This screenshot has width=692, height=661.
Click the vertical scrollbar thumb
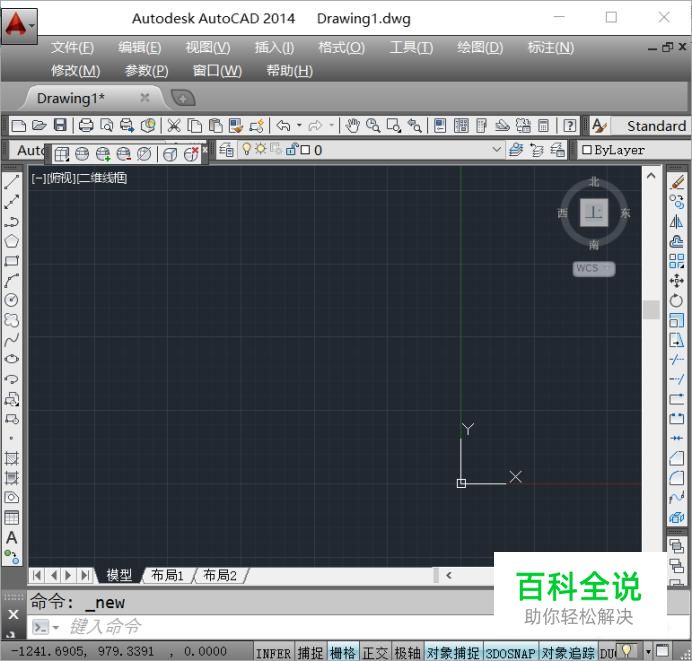coord(651,309)
